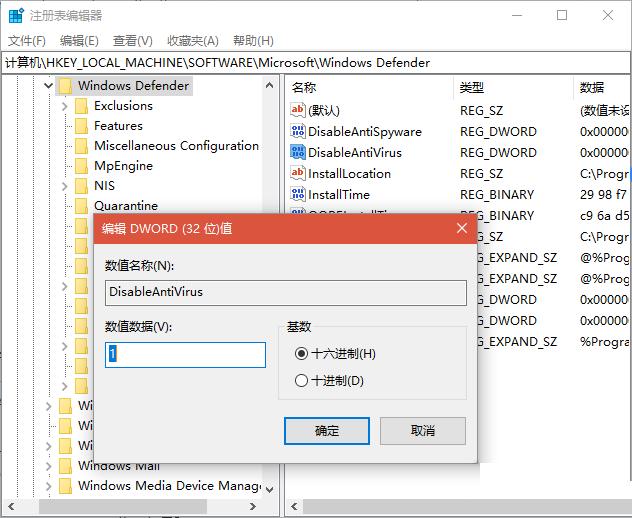Click the MpEngine folder icon
This screenshot has height=518, width=632.
coord(81,166)
